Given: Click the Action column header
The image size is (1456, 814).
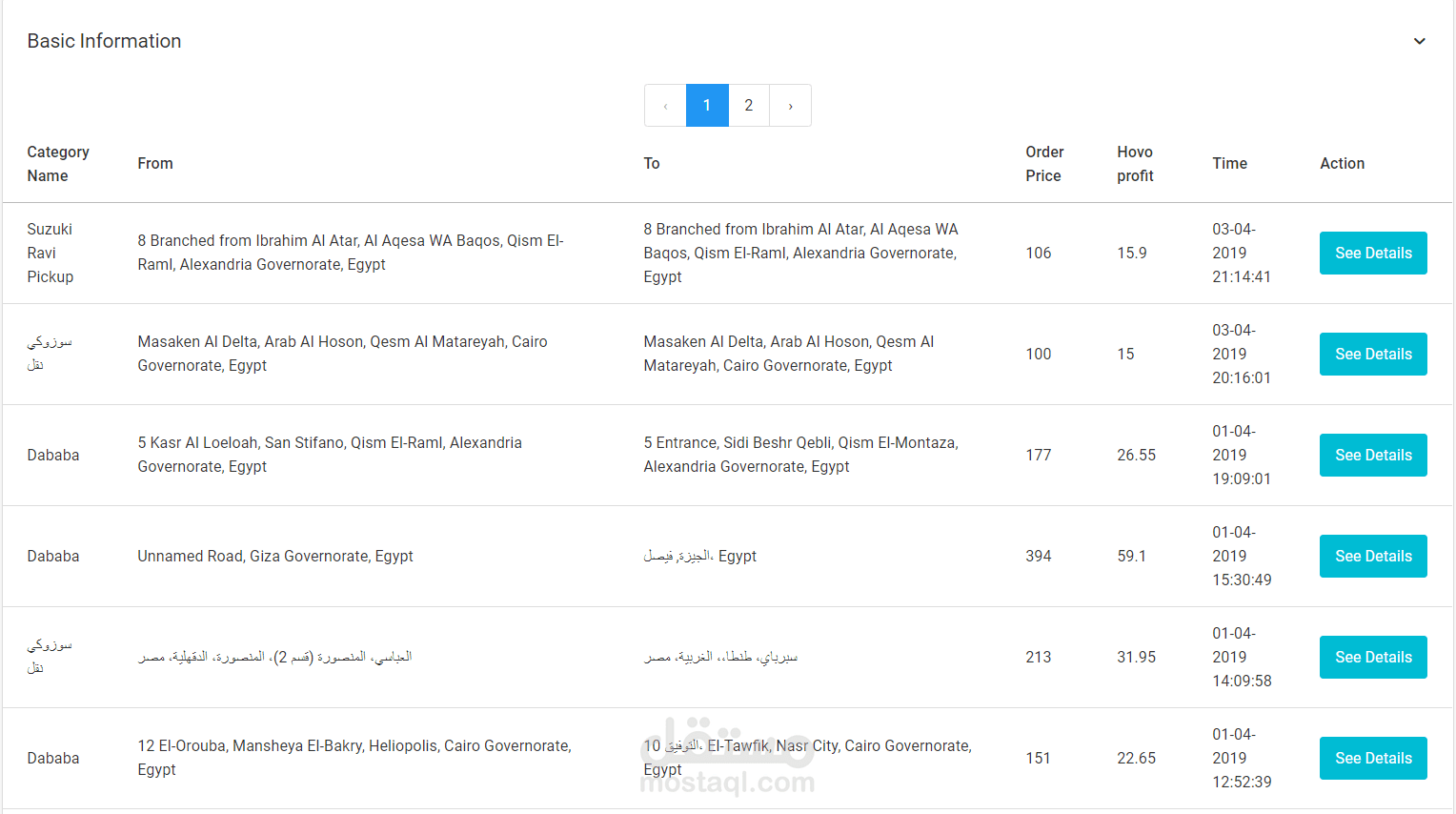Looking at the screenshot, I should [1342, 164].
